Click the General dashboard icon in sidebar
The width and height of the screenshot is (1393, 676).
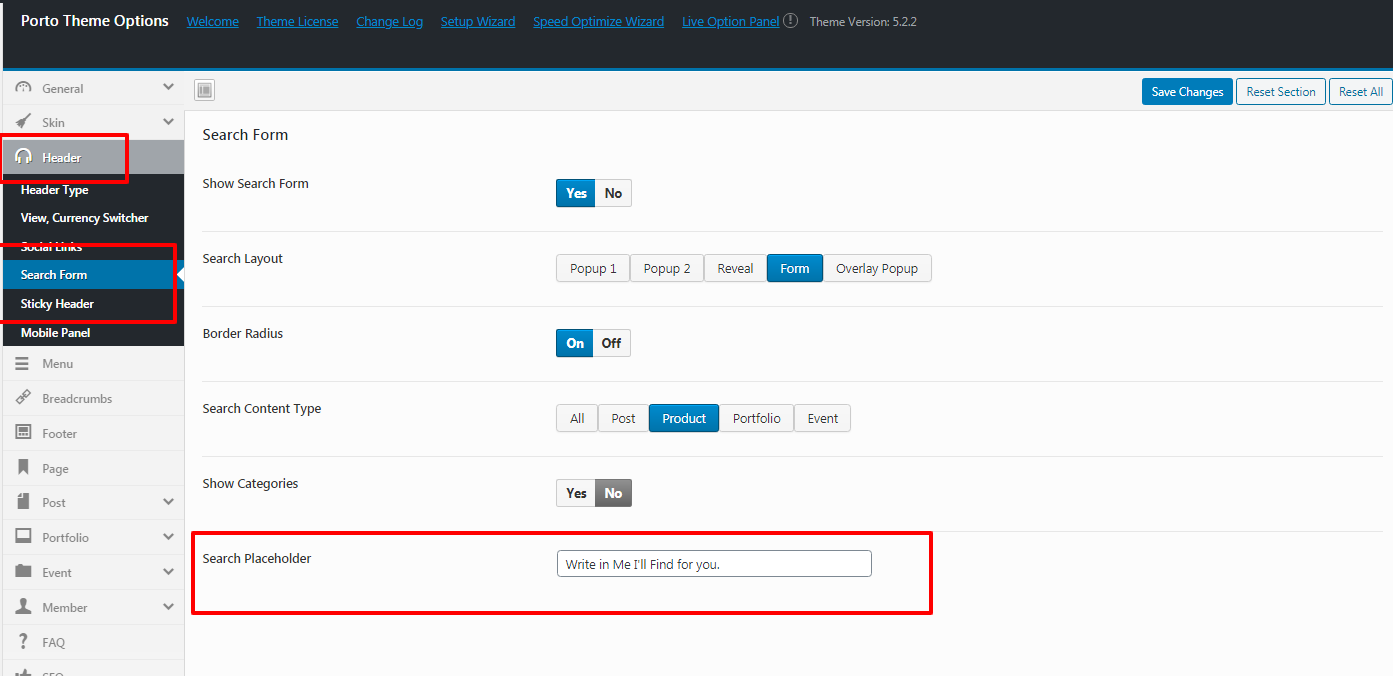click(23, 88)
